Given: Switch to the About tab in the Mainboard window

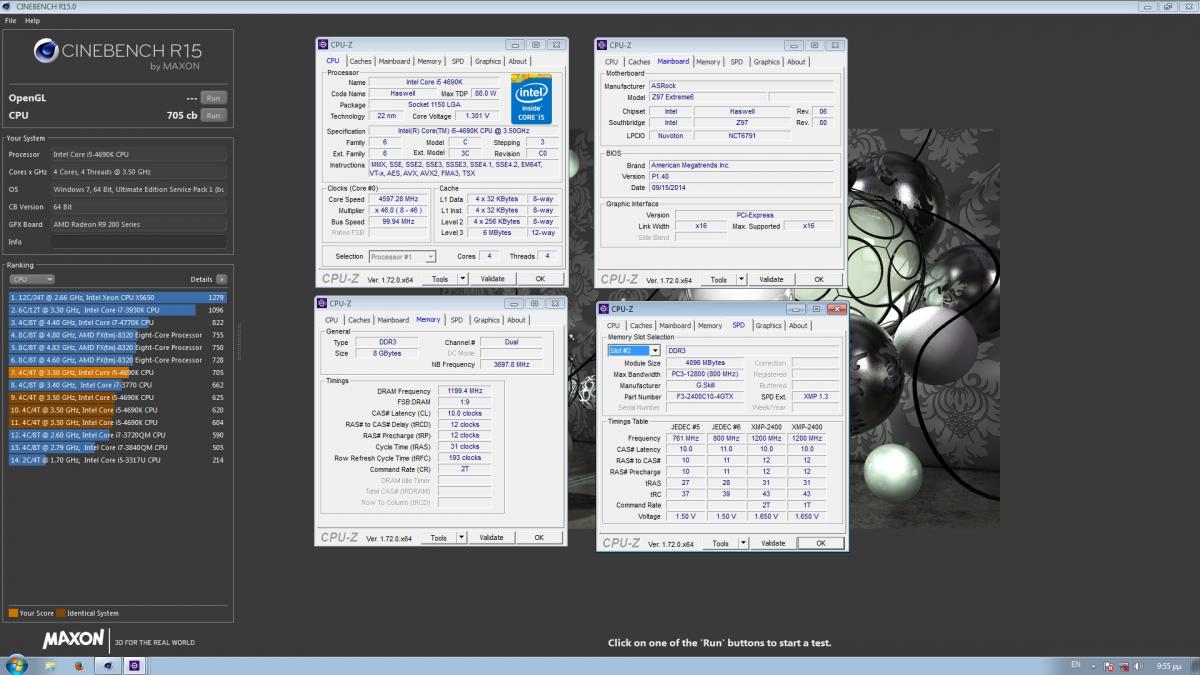Looking at the screenshot, I should [796, 62].
